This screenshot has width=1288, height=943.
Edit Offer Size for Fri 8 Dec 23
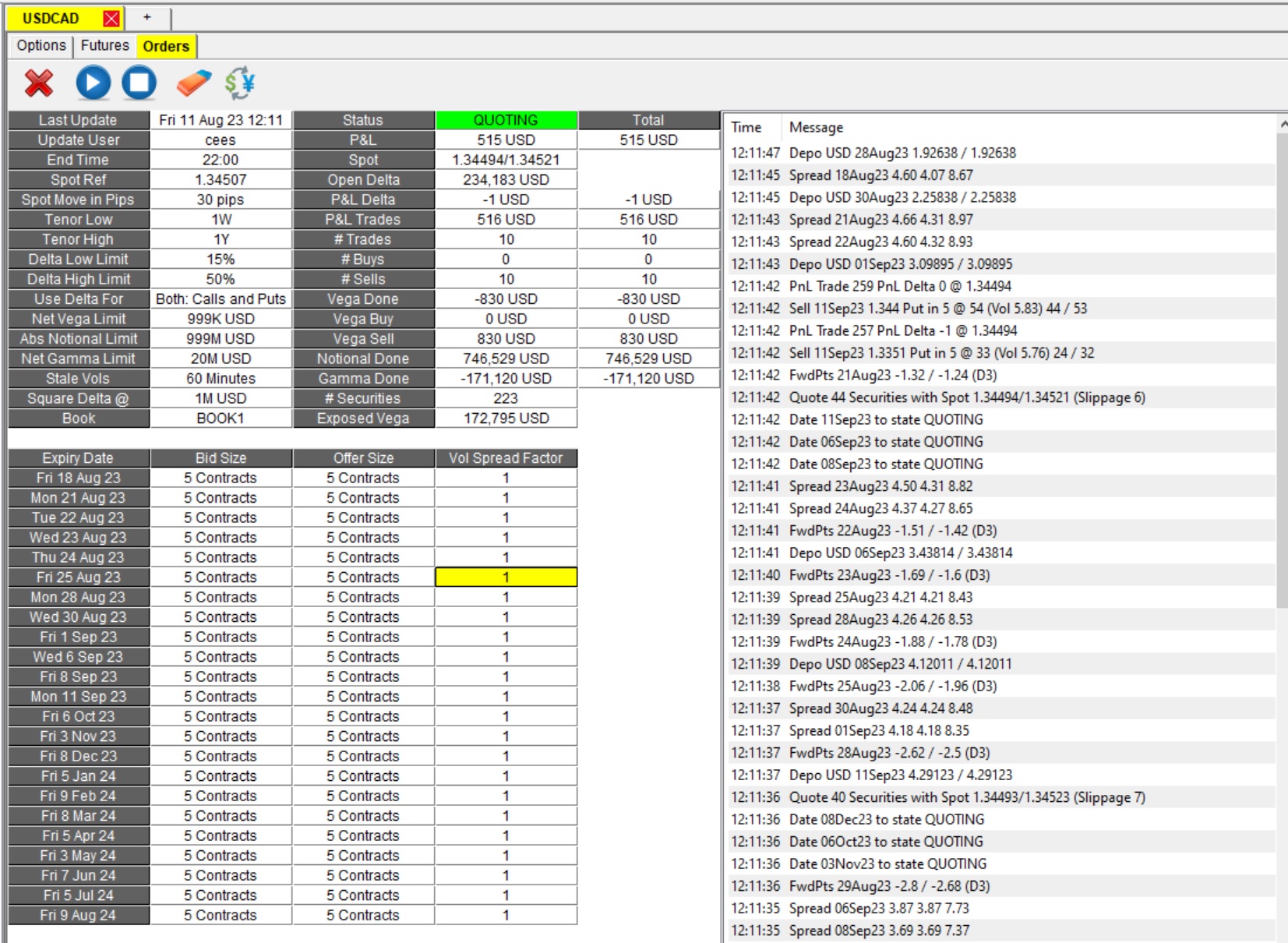click(363, 756)
